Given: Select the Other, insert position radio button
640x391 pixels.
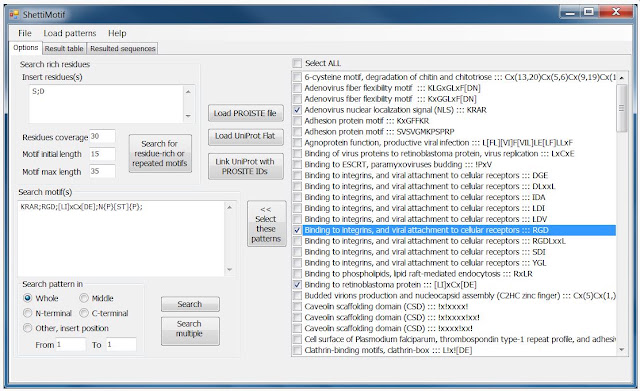Looking at the screenshot, I should pos(28,328).
